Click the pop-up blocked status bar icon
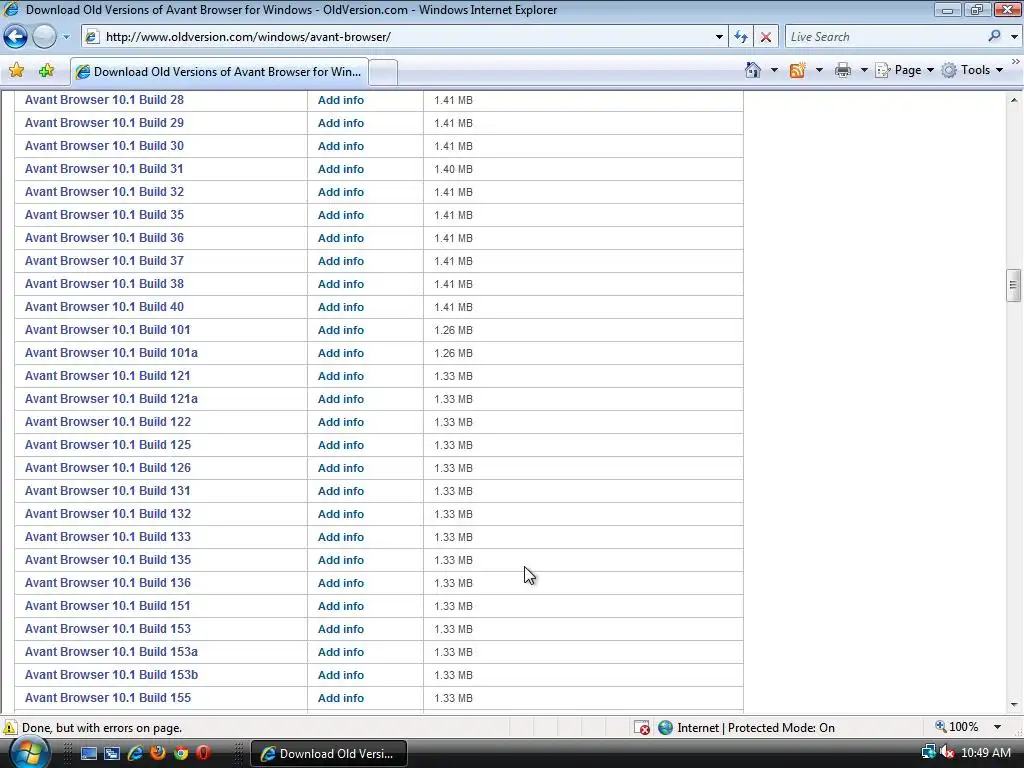This screenshot has height=768, width=1024. click(x=641, y=728)
